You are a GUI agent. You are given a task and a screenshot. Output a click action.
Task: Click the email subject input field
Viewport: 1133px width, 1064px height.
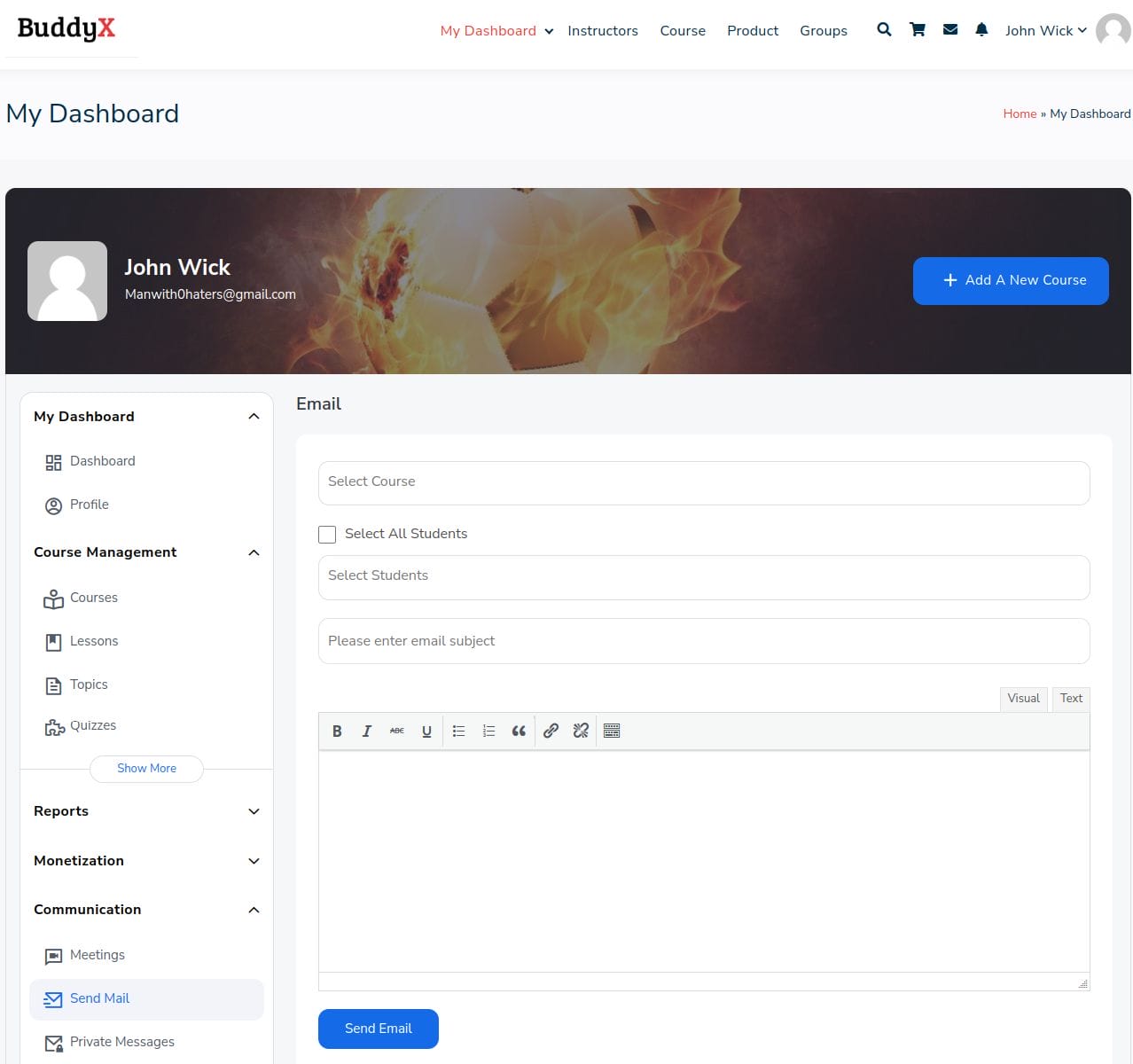(703, 641)
